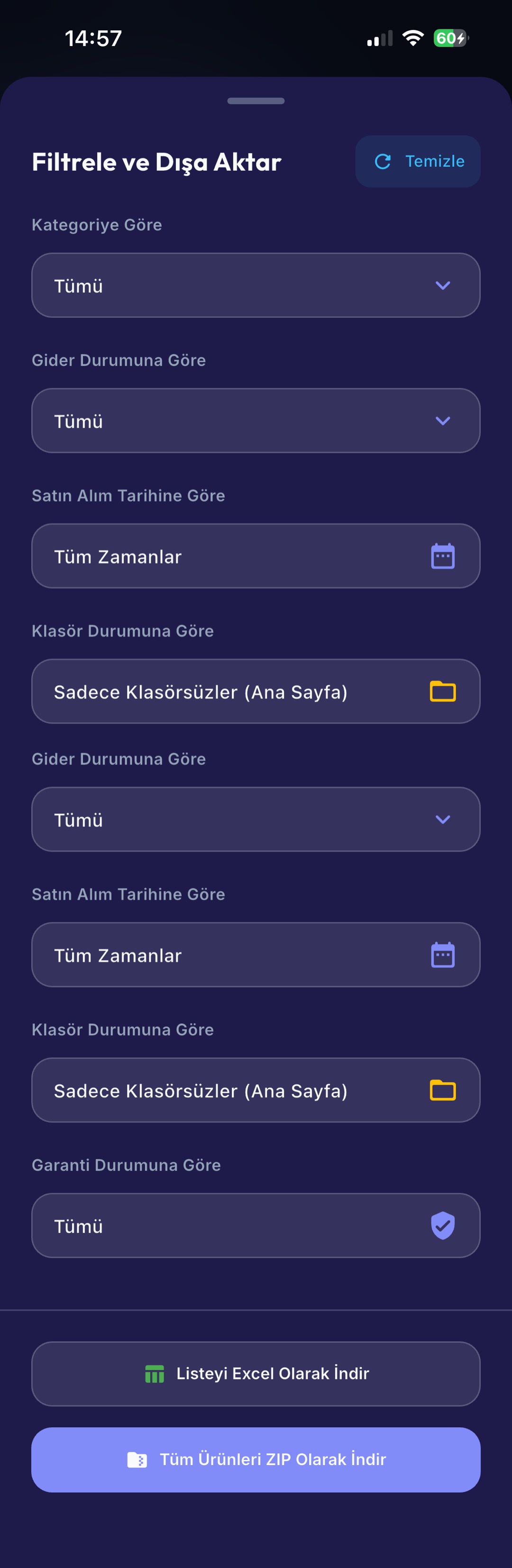Toggle the Garanti Durumuna Göre Tümü filter

(x=256, y=1225)
